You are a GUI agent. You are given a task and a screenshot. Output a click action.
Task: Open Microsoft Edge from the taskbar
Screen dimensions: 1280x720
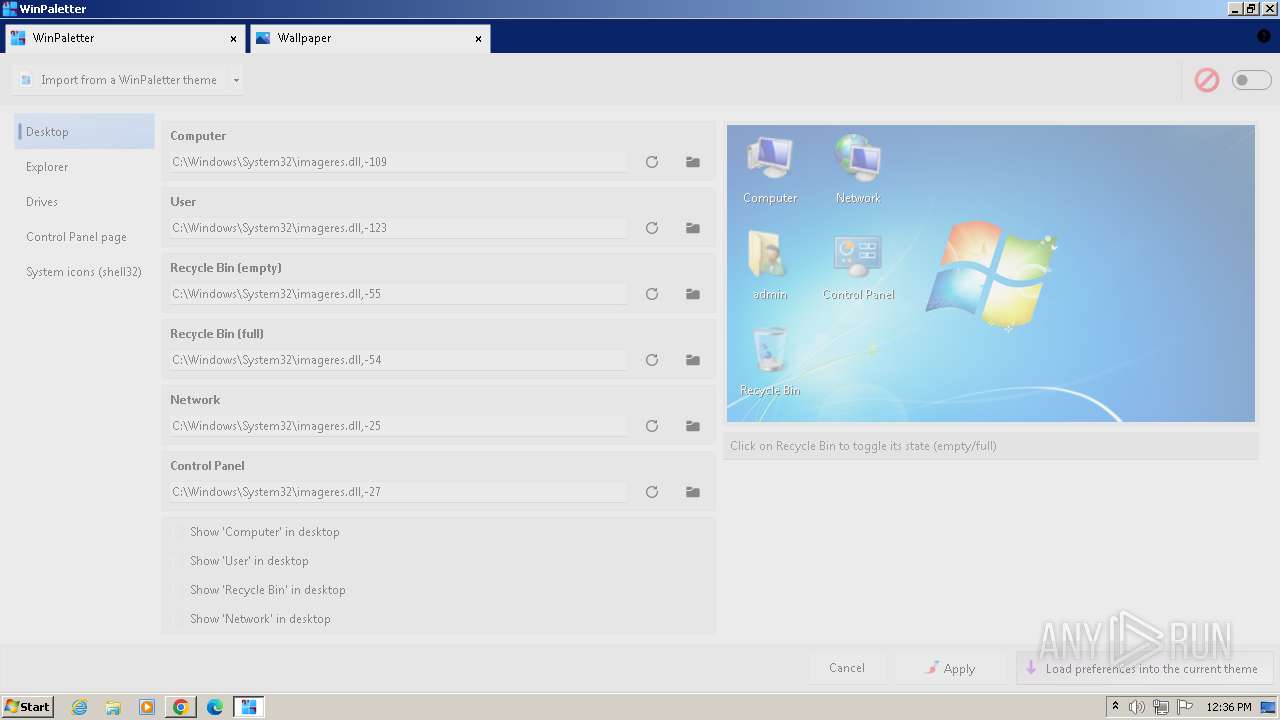[x=214, y=707]
